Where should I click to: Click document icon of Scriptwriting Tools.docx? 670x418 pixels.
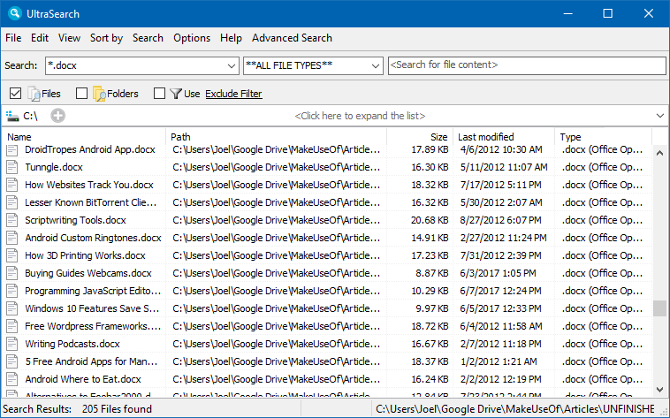[x=12, y=220]
